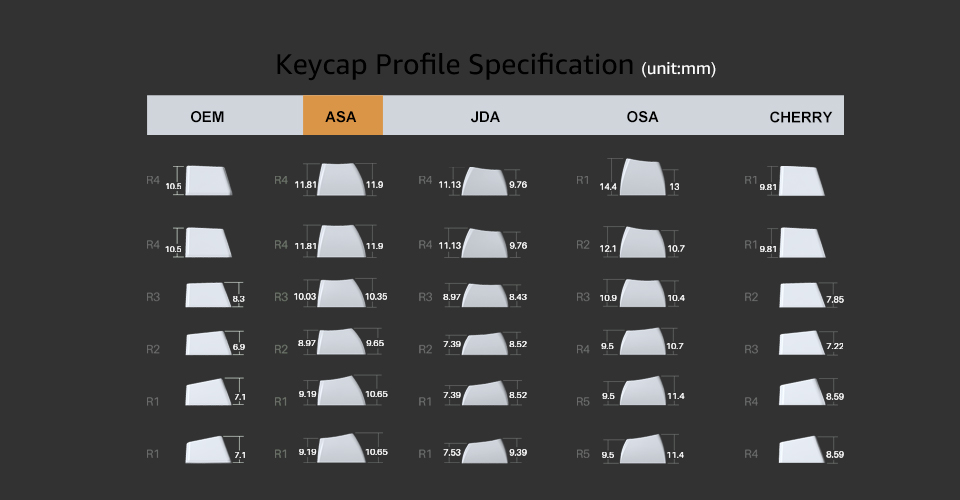Click the JDA R1 keycap with 9.39 height
The width and height of the screenshot is (960, 500).
click(x=486, y=452)
